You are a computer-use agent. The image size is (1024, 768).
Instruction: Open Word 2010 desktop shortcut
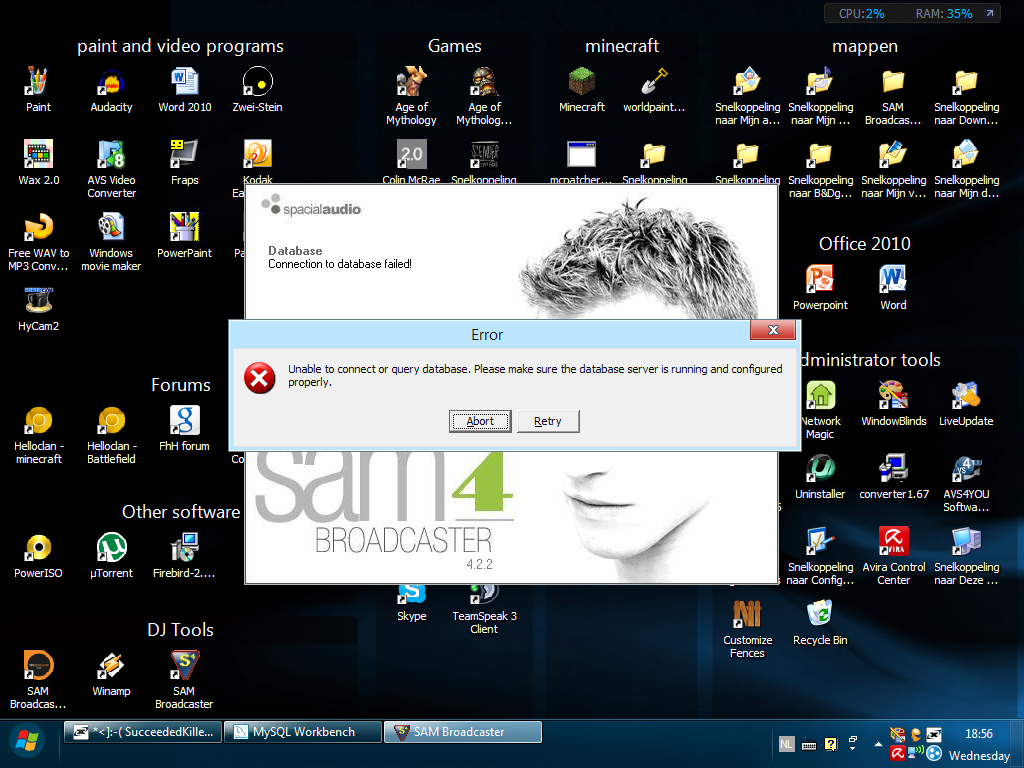185,90
